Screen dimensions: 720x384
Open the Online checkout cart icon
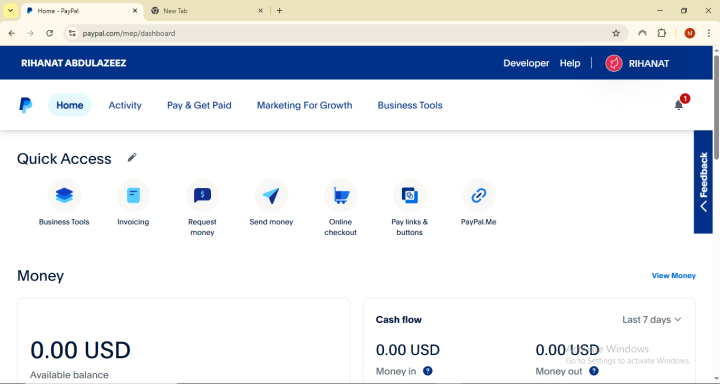click(x=341, y=196)
